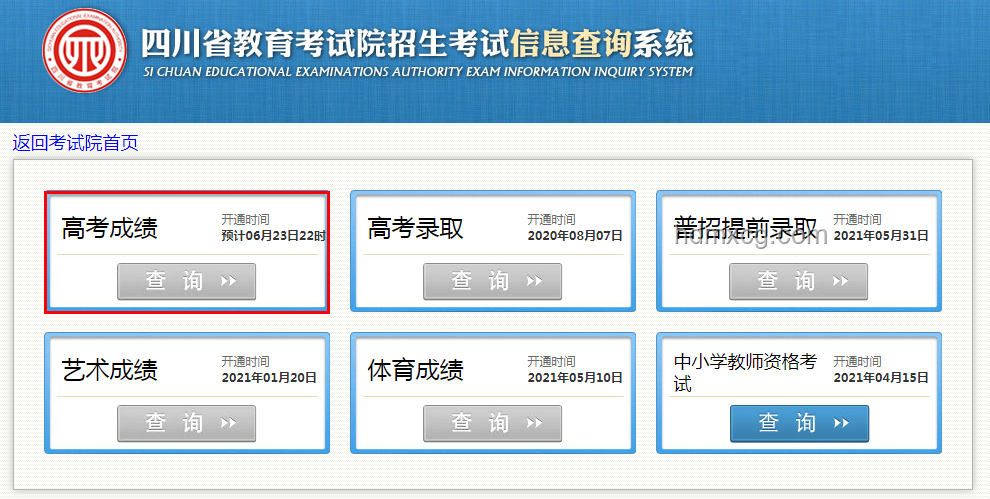This screenshot has width=990, height=499.
Task: Click blue 查询 button for 中小学教师资格考试
Action: click(799, 423)
